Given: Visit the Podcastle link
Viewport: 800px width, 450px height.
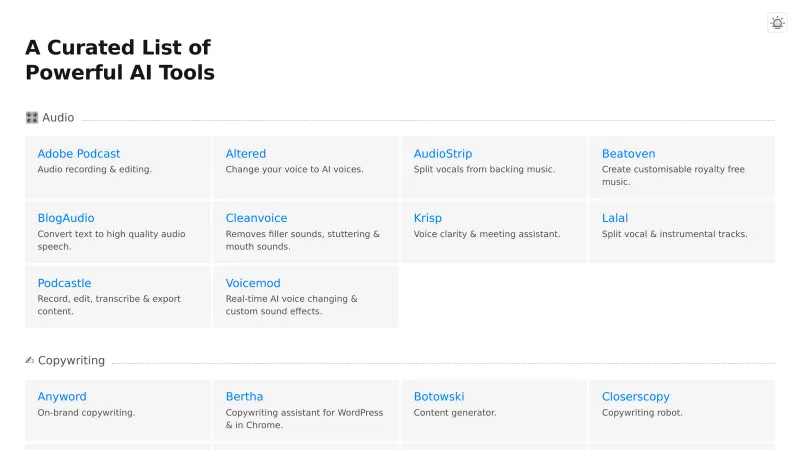Looking at the screenshot, I should tap(64, 283).
